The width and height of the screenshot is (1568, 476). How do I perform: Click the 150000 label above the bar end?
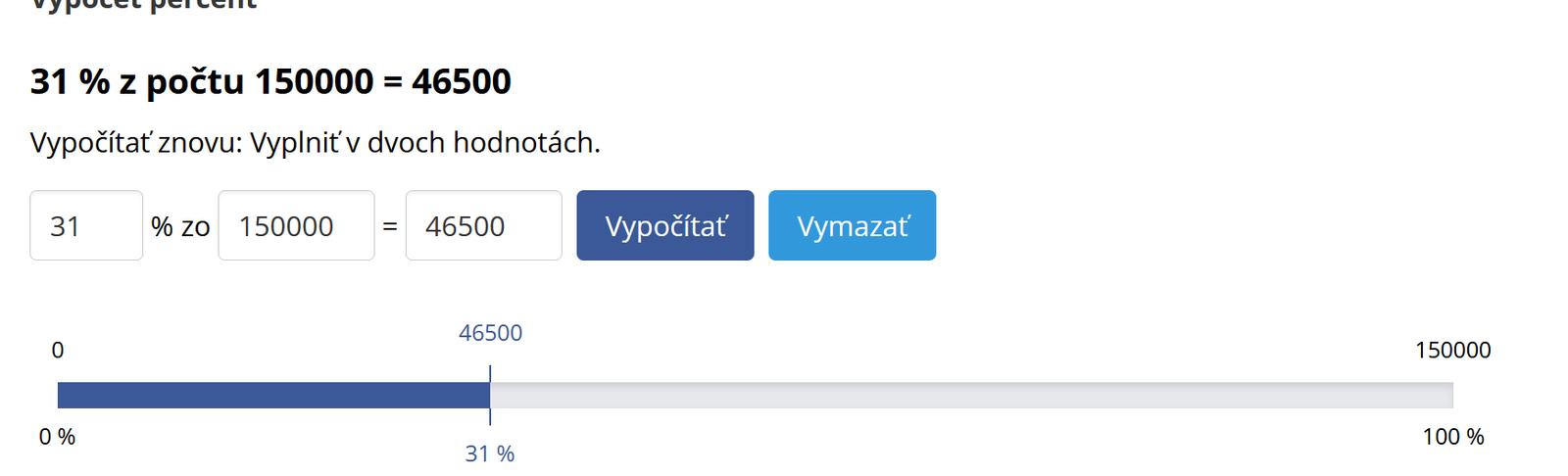coord(1452,350)
